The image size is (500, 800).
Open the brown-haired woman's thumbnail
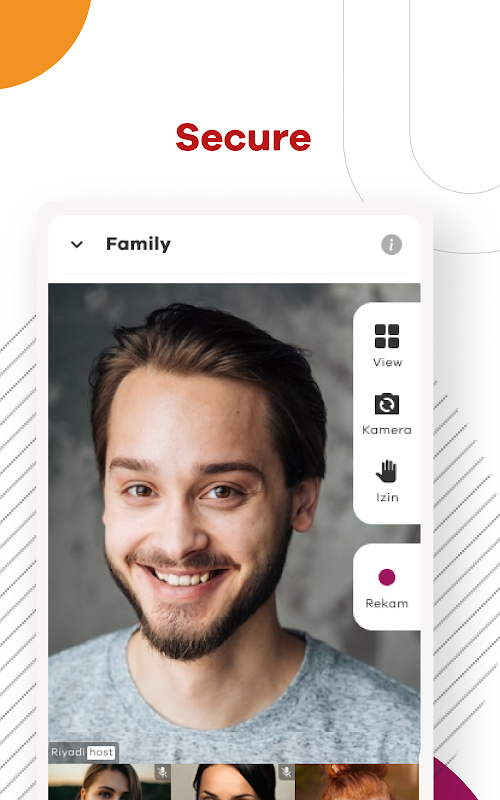pyautogui.click(x=109, y=782)
